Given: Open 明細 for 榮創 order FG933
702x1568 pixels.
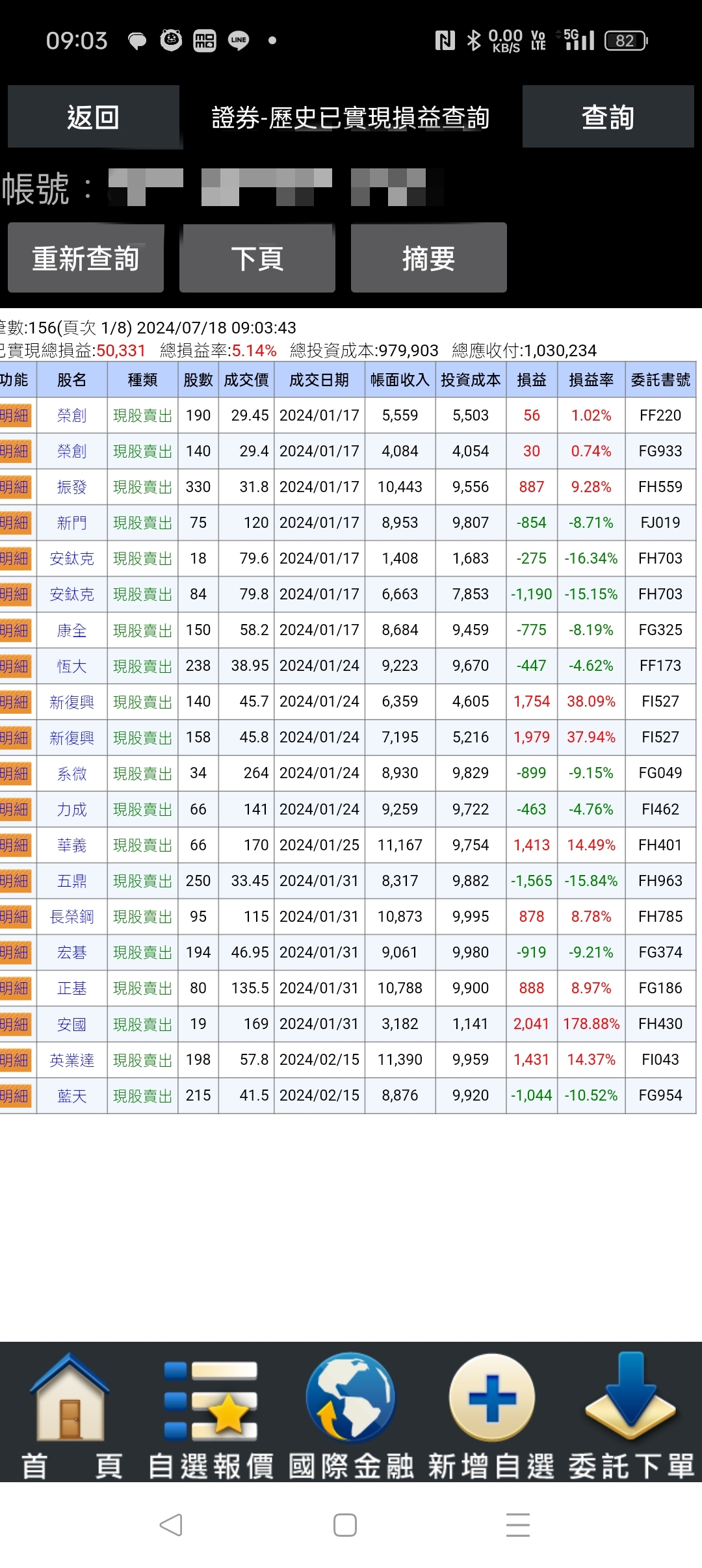Looking at the screenshot, I should 16,451.
